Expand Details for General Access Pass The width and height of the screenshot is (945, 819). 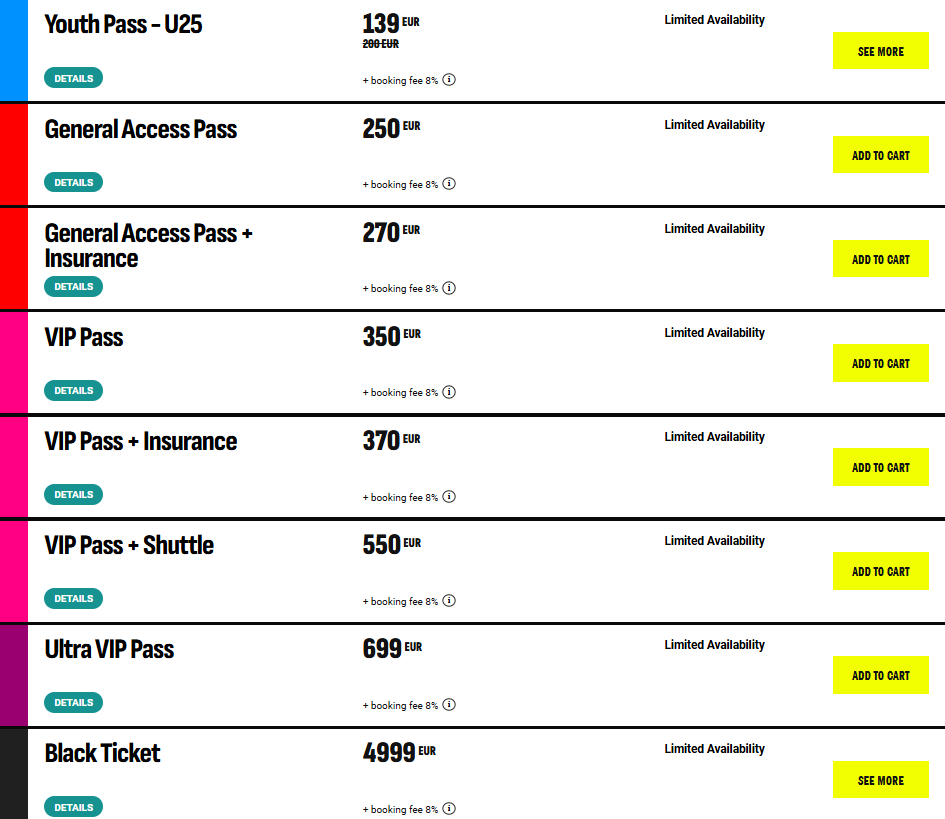click(x=74, y=182)
